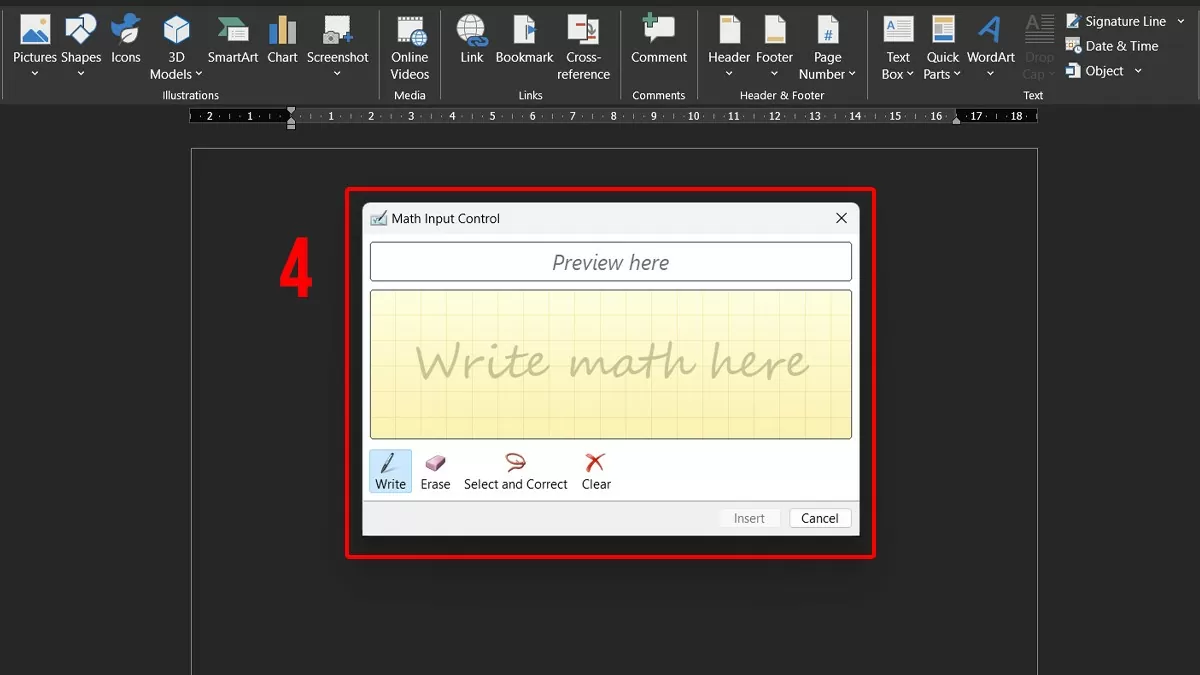Add a Bookmark from the Links group
This screenshot has width=1200, height=675.
(x=524, y=41)
